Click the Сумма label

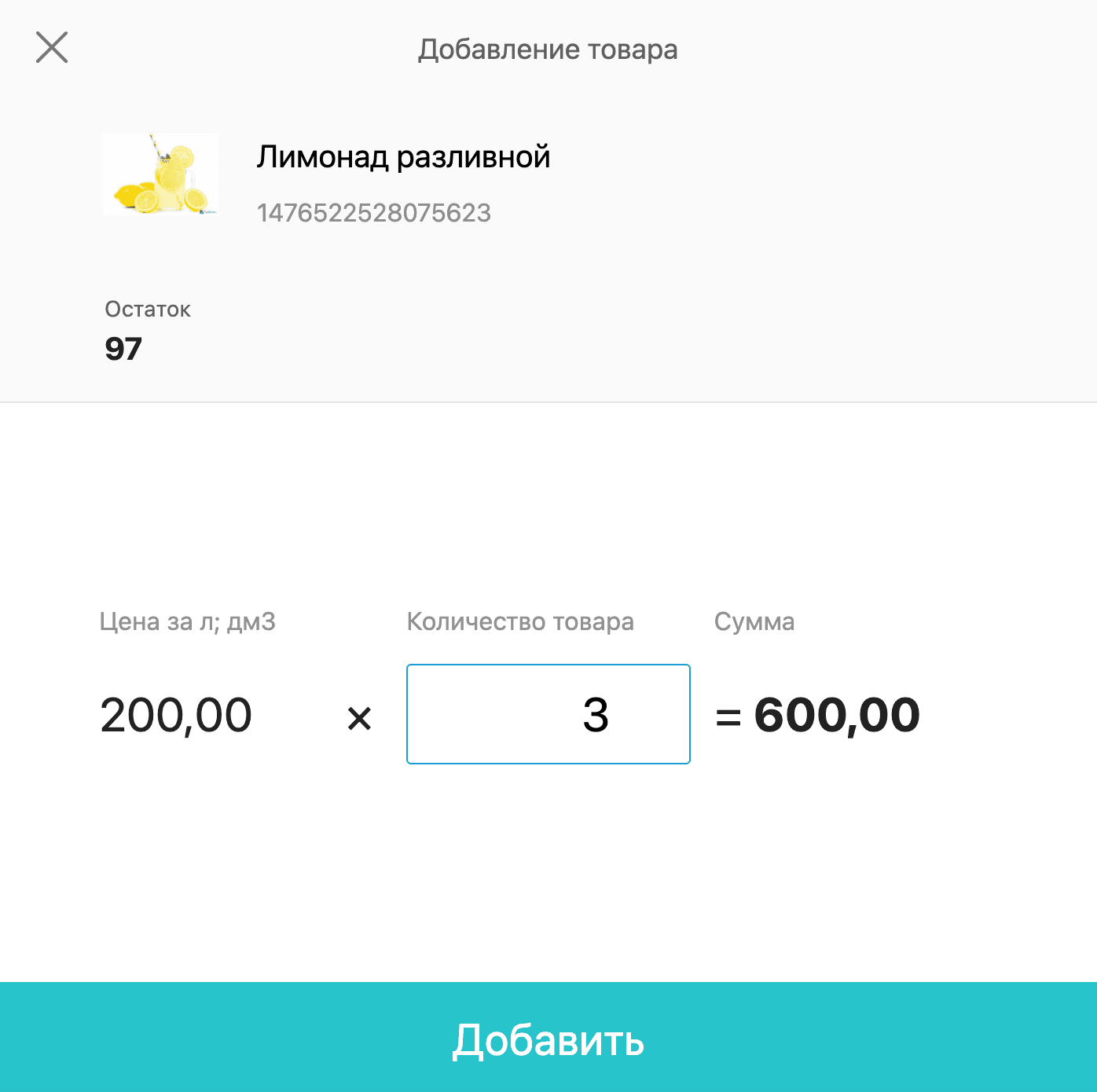(x=753, y=621)
